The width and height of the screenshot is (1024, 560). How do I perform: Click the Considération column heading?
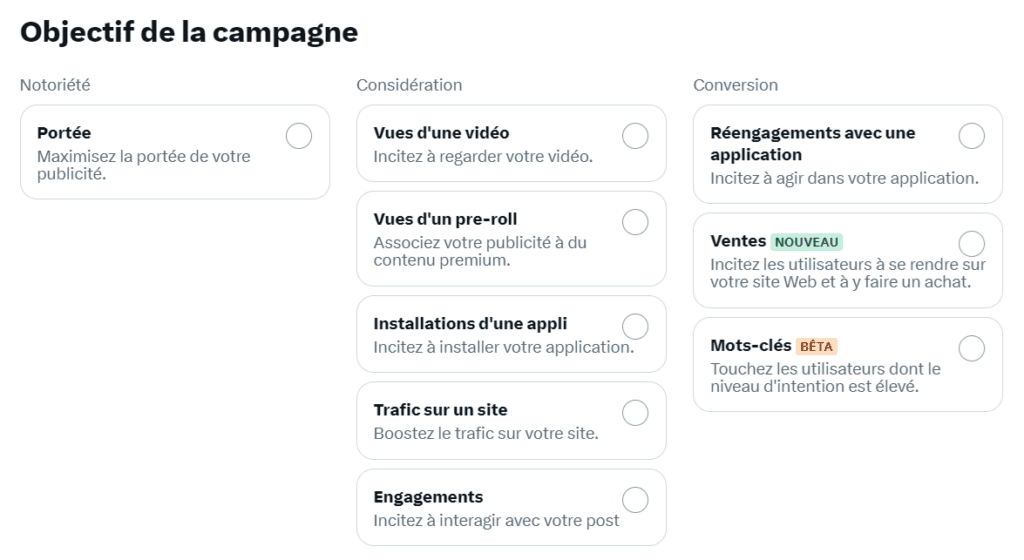[409, 85]
